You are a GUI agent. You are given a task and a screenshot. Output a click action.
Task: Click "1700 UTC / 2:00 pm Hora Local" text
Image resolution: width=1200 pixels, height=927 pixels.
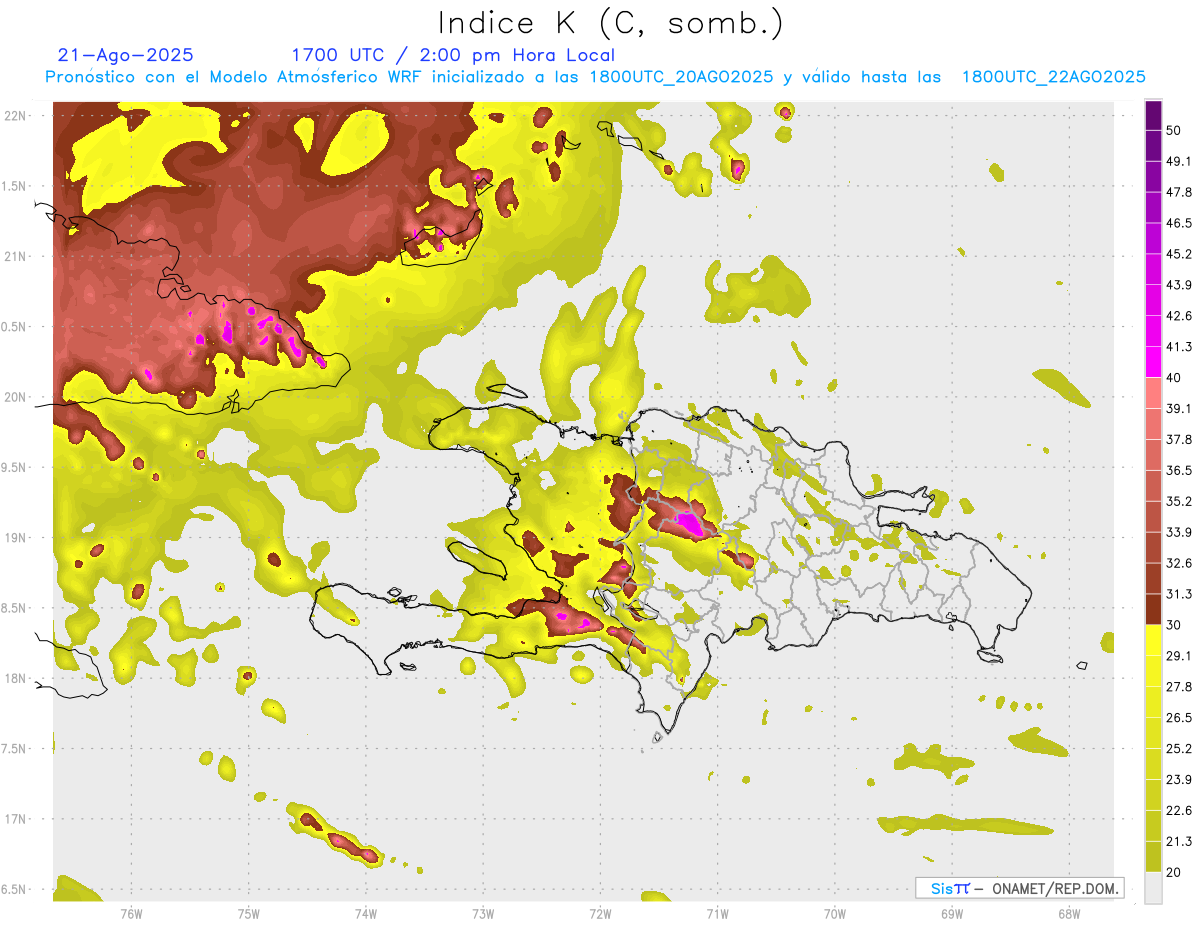(x=453, y=55)
